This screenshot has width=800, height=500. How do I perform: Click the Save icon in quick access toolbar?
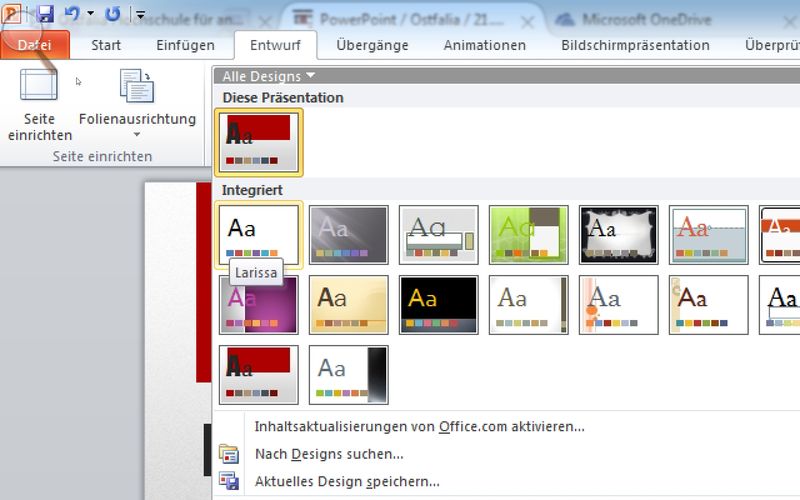click(x=45, y=15)
